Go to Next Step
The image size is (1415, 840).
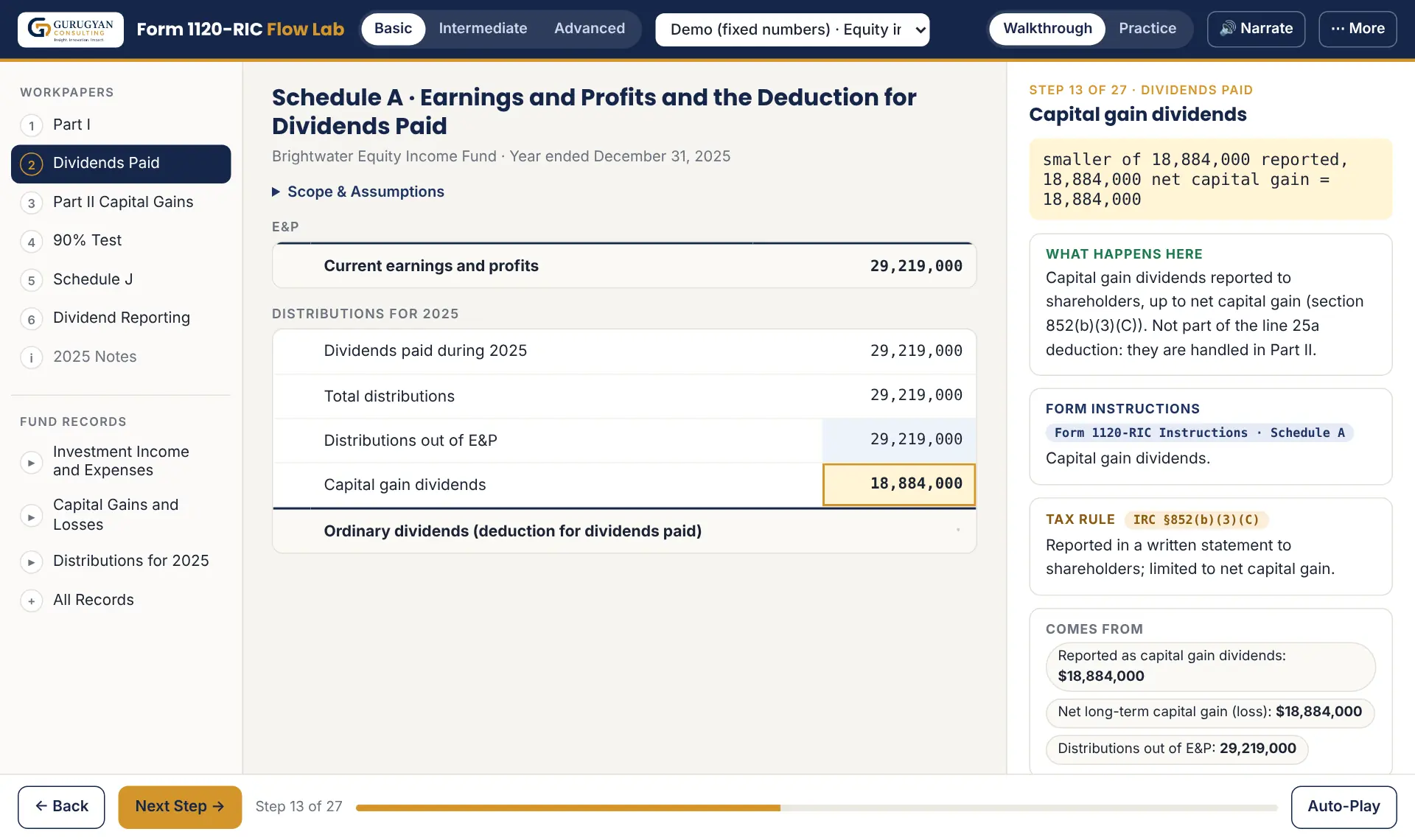coord(180,807)
